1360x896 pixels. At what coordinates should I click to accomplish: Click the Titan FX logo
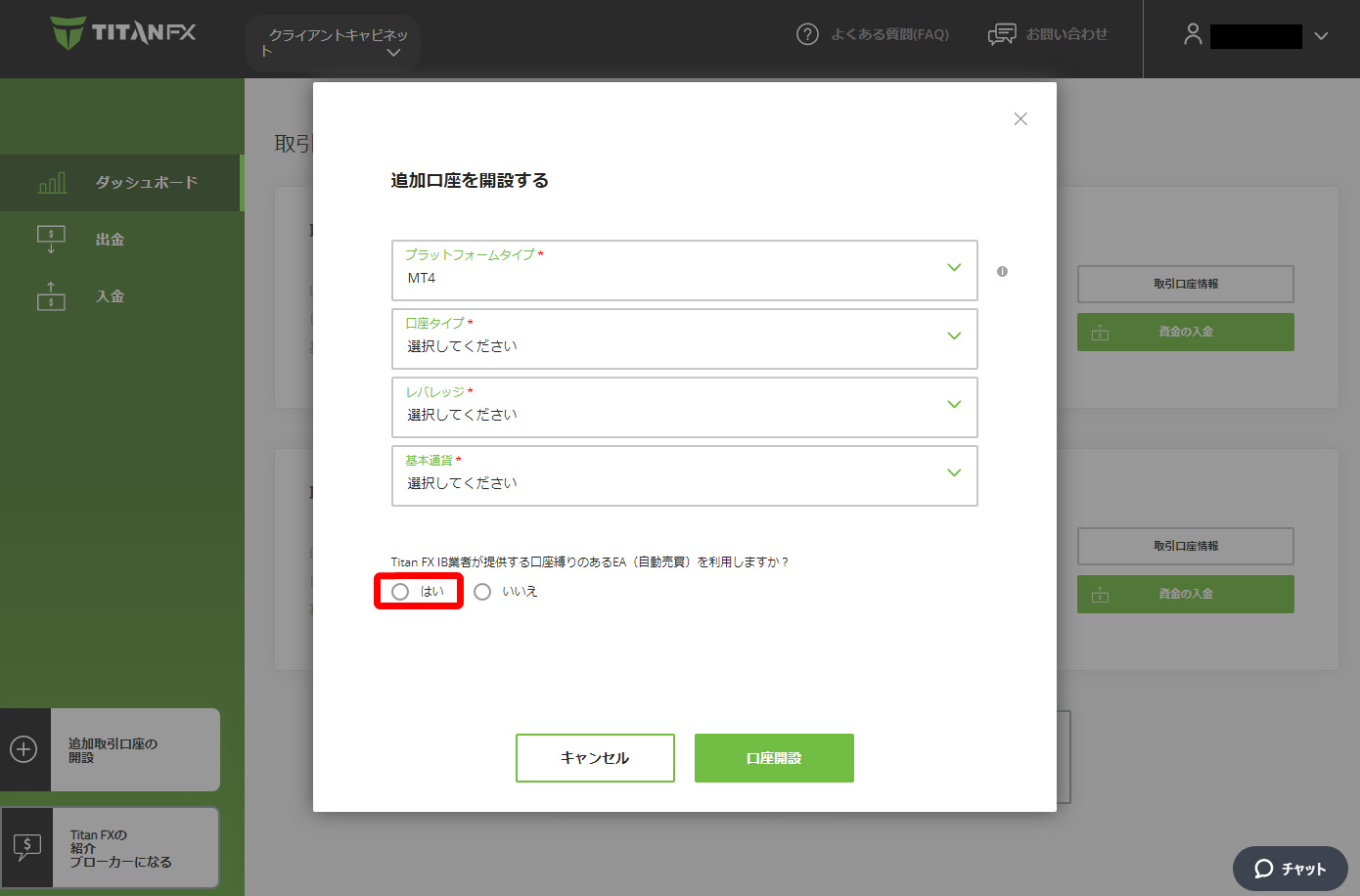[x=123, y=33]
